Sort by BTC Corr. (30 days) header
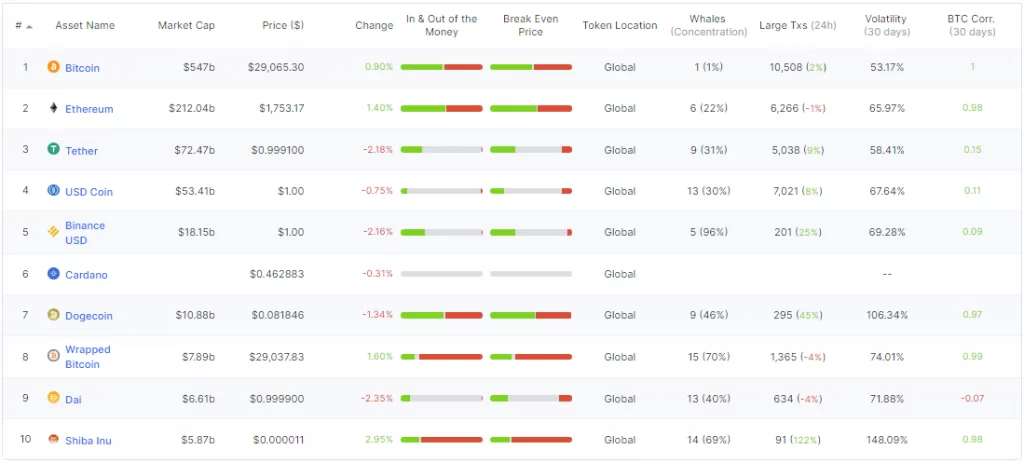This screenshot has width=1024, height=463. [x=972, y=25]
